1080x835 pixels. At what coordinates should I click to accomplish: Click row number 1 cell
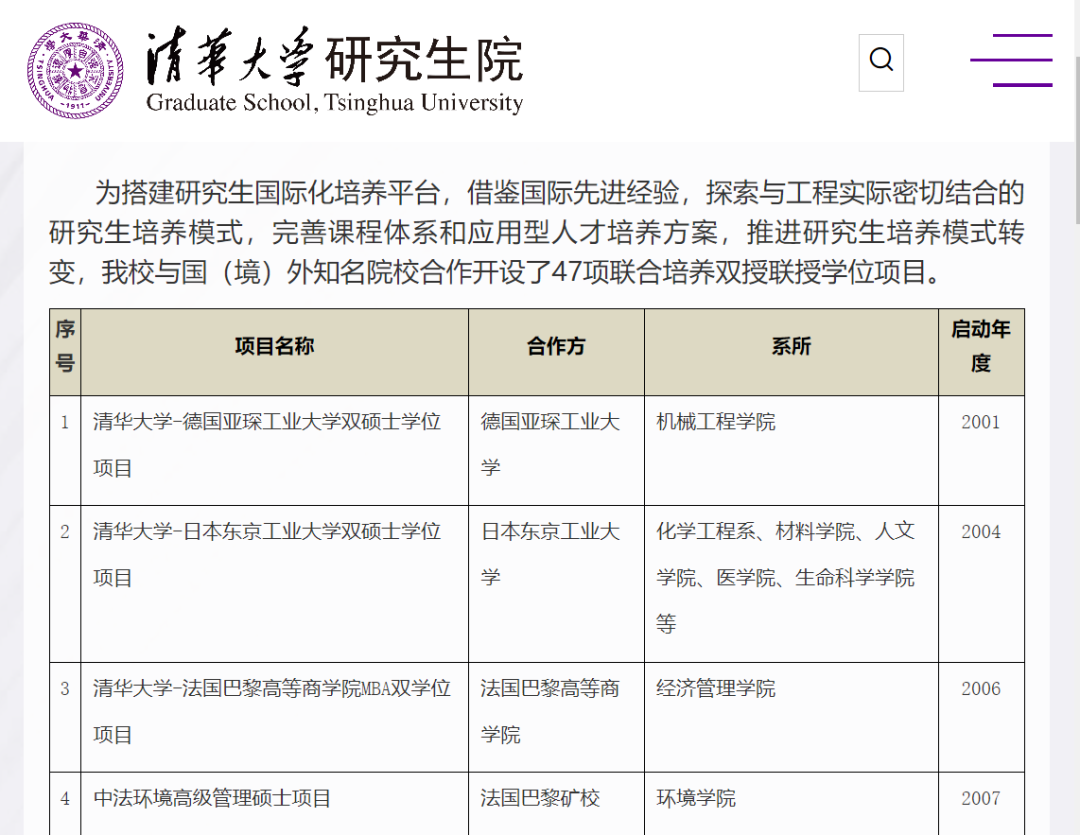[x=65, y=451]
